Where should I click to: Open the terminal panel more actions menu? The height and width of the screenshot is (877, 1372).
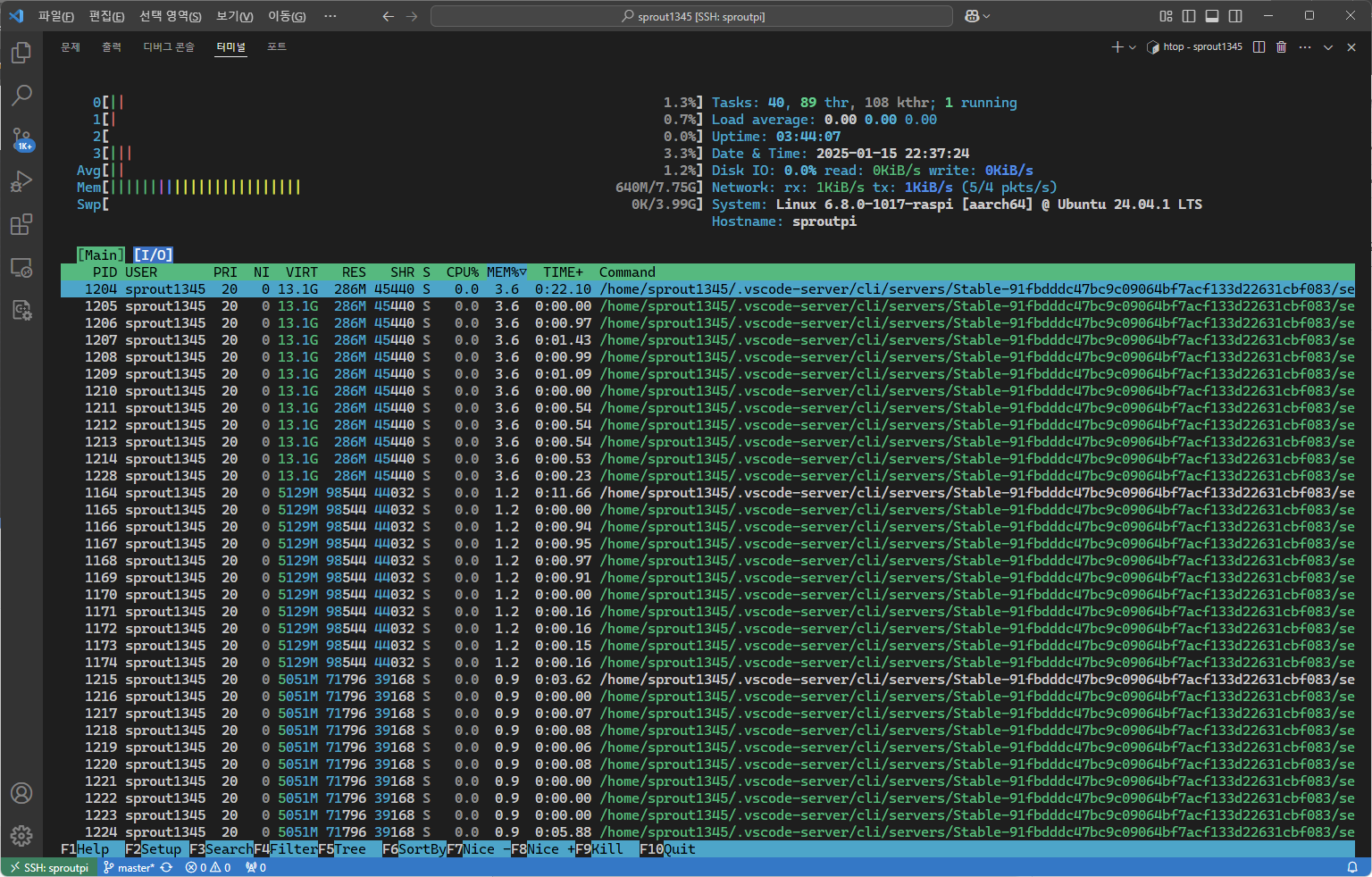coord(1305,46)
